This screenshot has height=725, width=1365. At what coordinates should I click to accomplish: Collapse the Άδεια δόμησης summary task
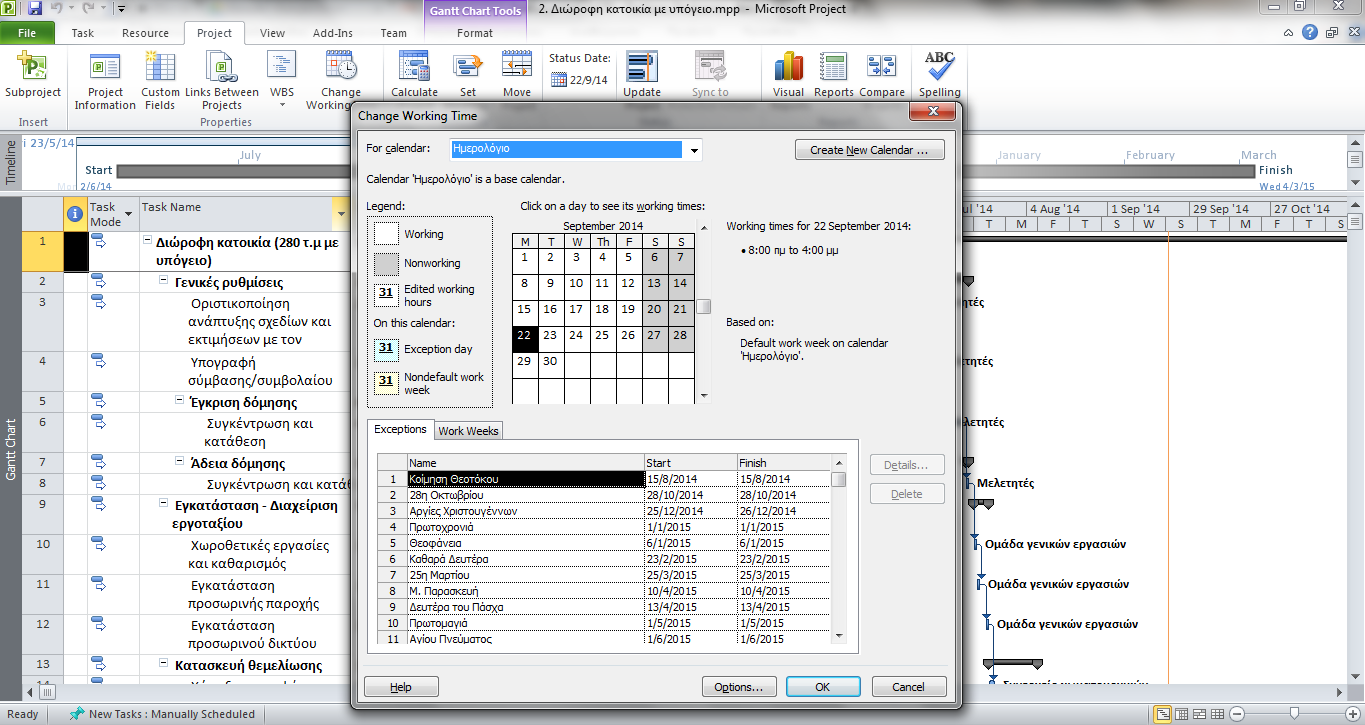pyautogui.click(x=180, y=463)
